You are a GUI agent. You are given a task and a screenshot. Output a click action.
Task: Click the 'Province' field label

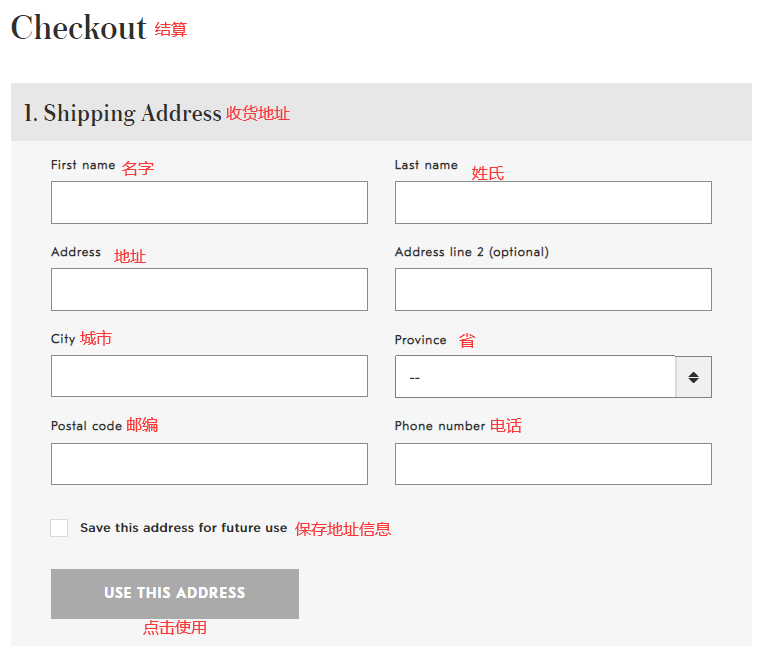[x=420, y=340]
